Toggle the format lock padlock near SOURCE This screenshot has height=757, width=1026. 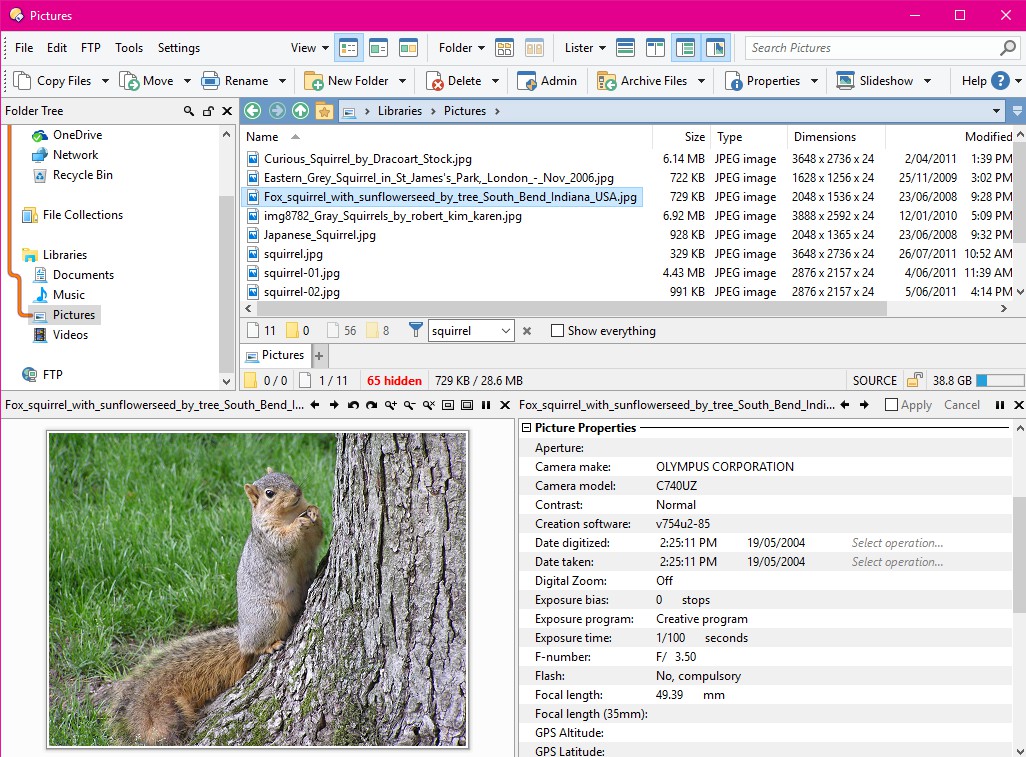click(914, 380)
